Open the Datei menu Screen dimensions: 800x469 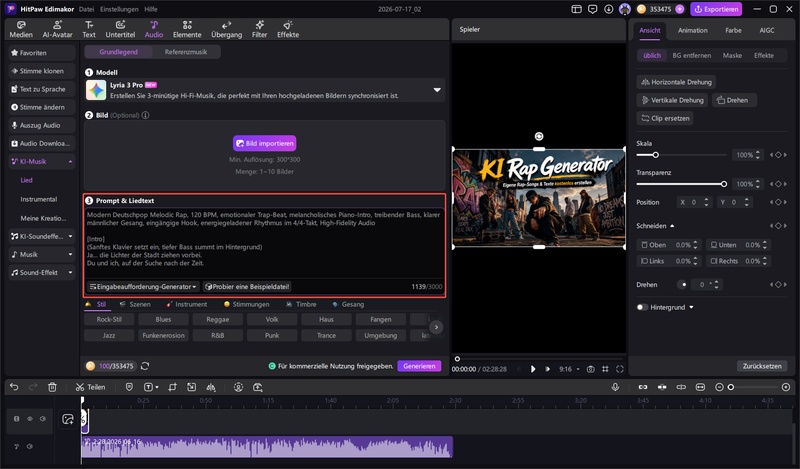click(x=86, y=9)
